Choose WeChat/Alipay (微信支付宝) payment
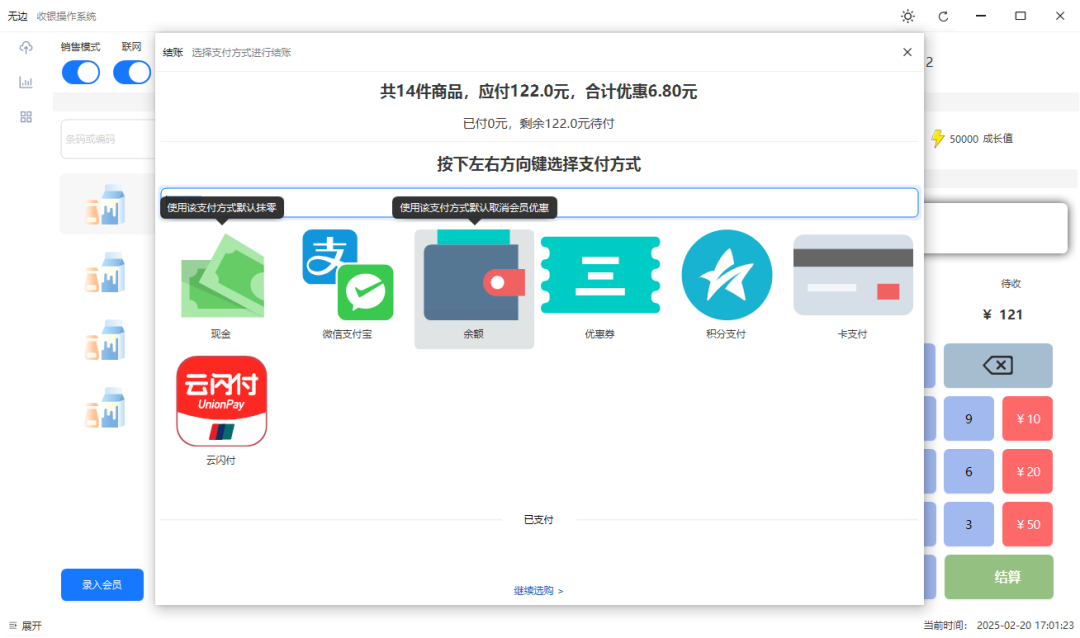Screen dimensions: 1080x638 [348, 275]
